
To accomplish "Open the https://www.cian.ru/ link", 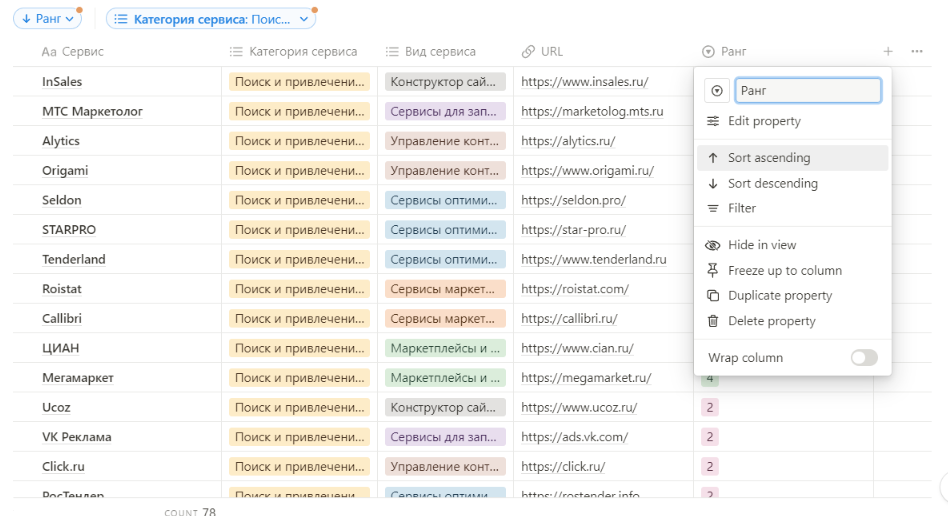I will pos(577,348).
